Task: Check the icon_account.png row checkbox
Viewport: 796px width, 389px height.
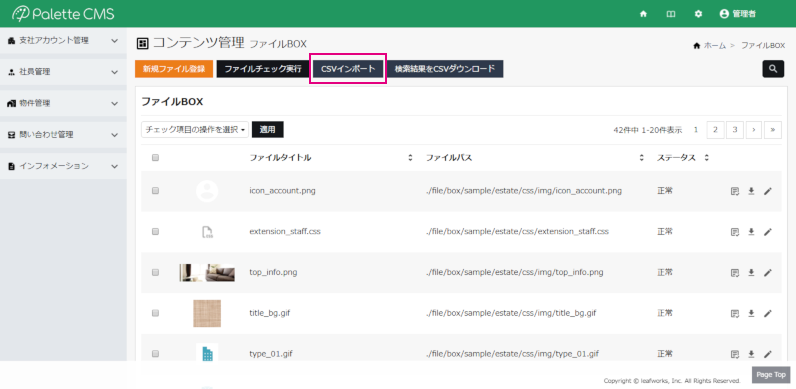Action: (155, 191)
